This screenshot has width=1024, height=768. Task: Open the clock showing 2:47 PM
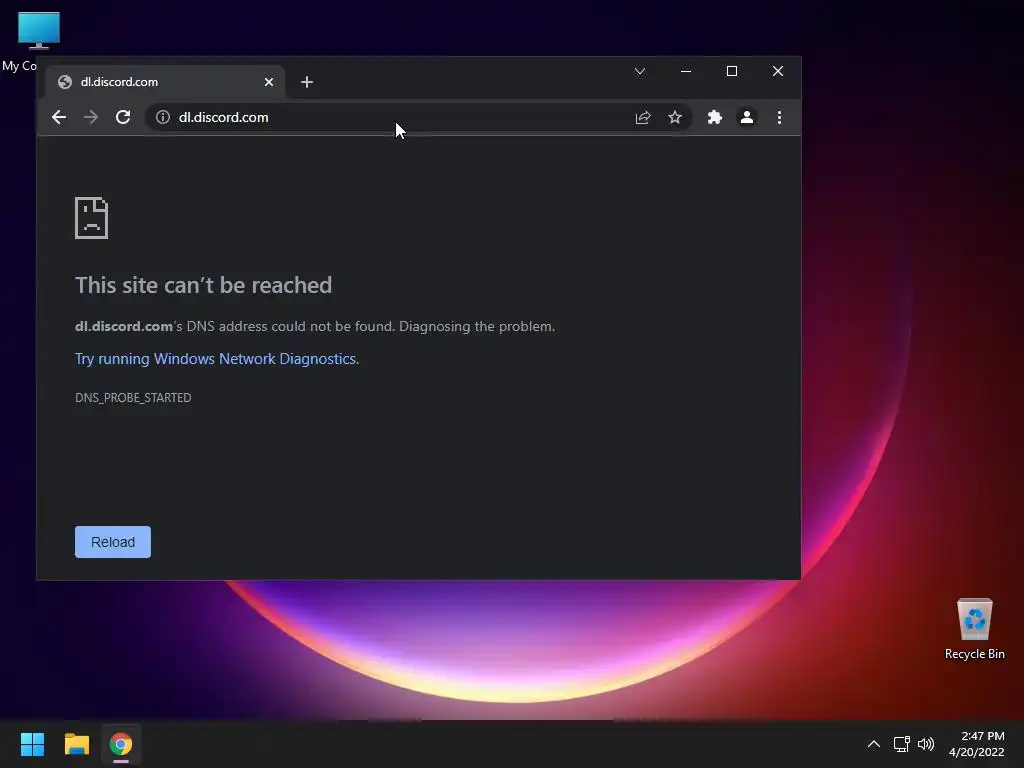pos(976,744)
